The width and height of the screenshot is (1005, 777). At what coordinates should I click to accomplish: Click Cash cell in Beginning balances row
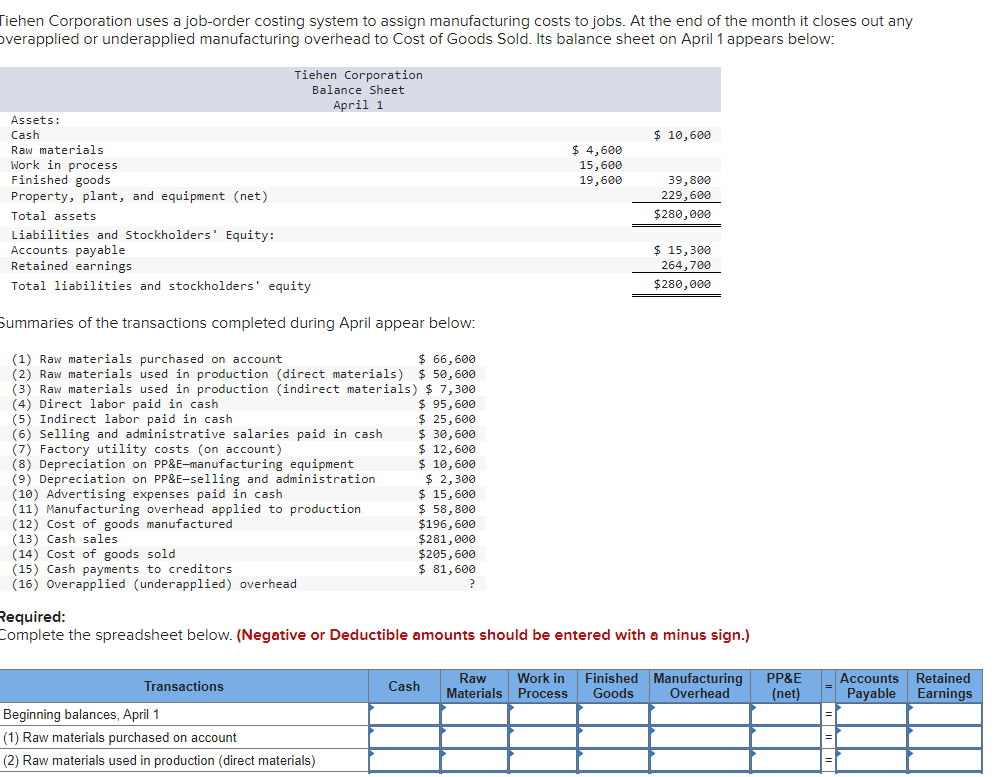click(404, 714)
